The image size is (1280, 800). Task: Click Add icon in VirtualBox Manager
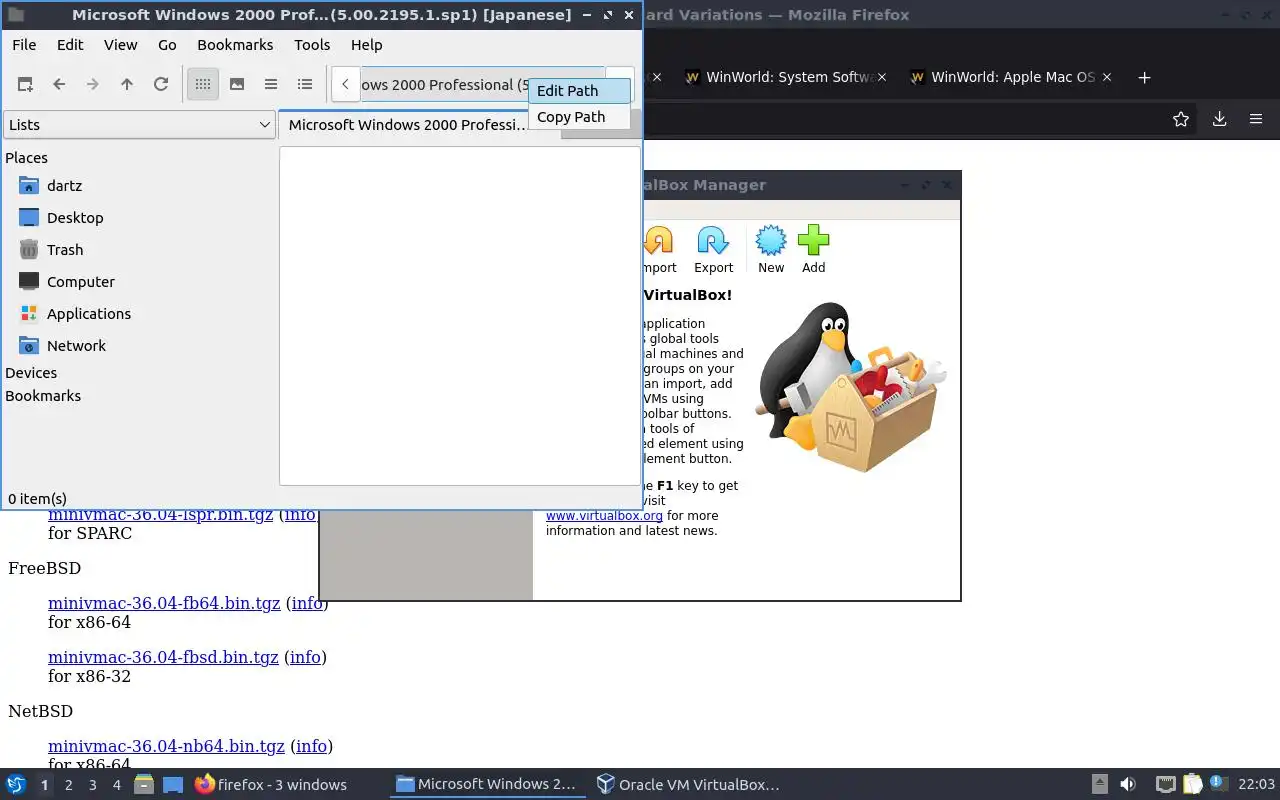point(813,249)
